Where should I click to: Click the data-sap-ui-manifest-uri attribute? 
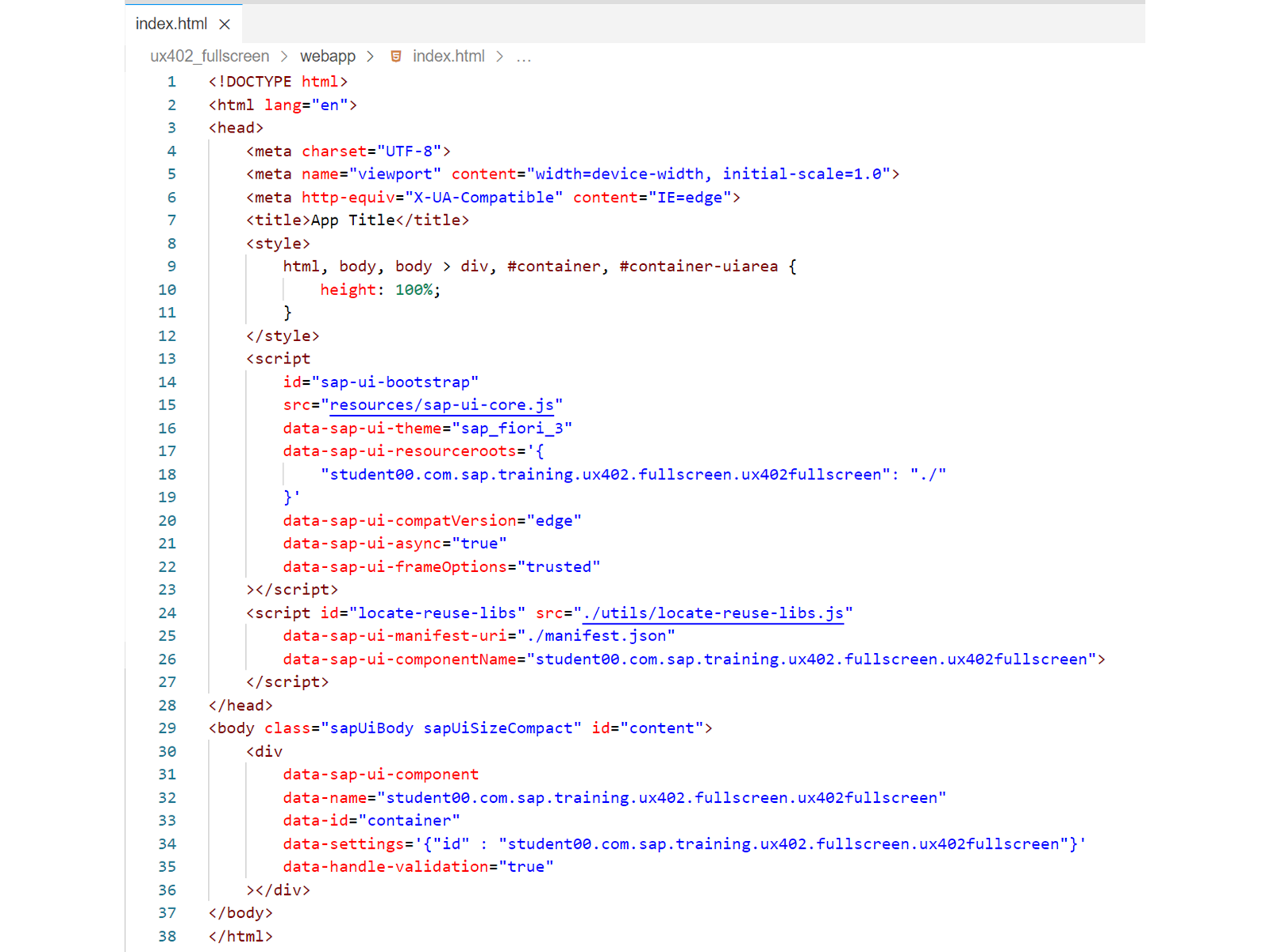pyautogui.click(x=479, y=635)
